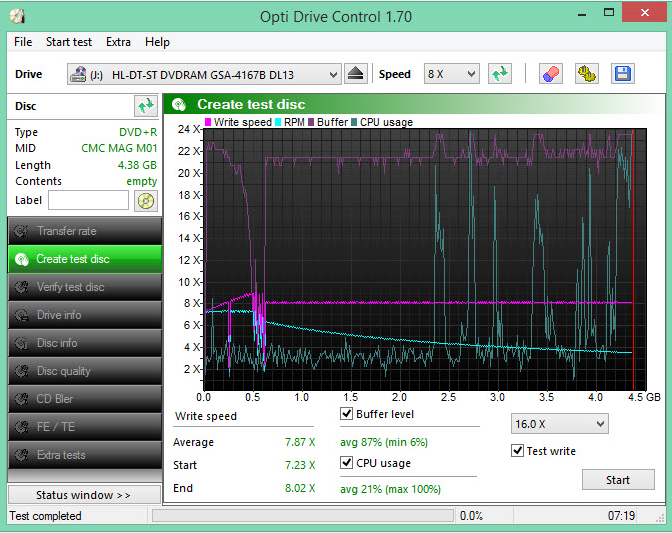This screenshot has height=533, width=672.
Task: Click the Create test disc header icon
Action: tap(178, 104)
